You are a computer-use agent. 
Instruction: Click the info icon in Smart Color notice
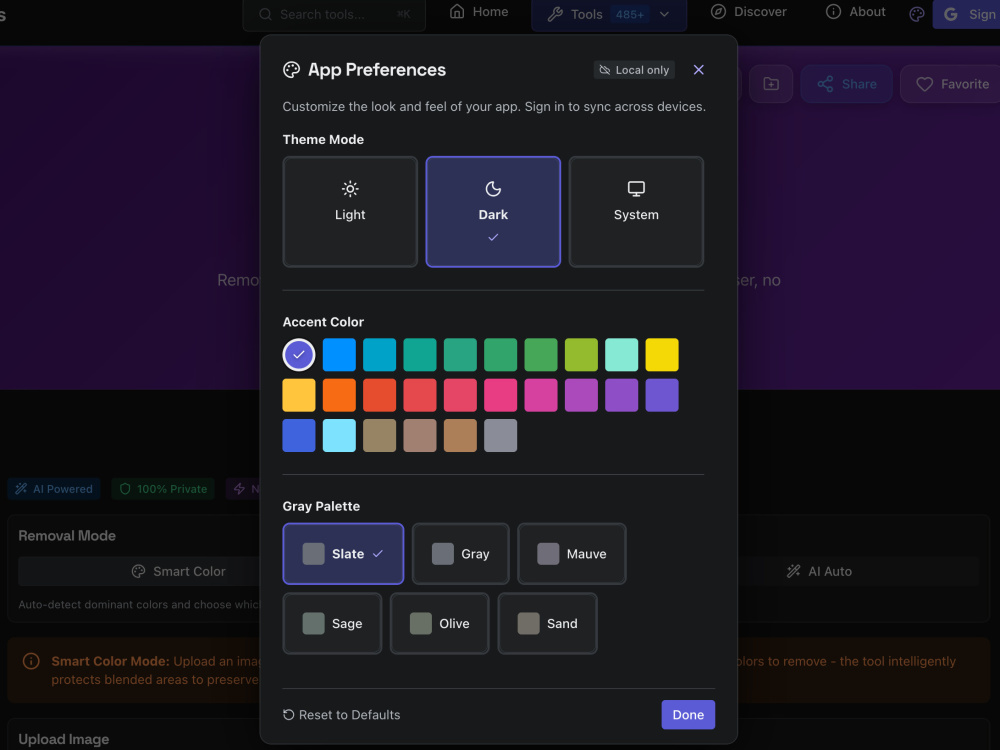pyautogui.click(x=31, y=661)
